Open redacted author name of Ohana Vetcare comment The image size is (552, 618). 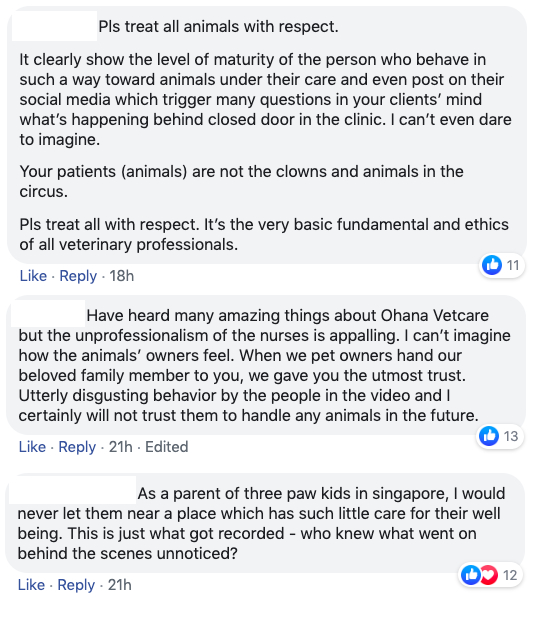[x=48, y=314]
